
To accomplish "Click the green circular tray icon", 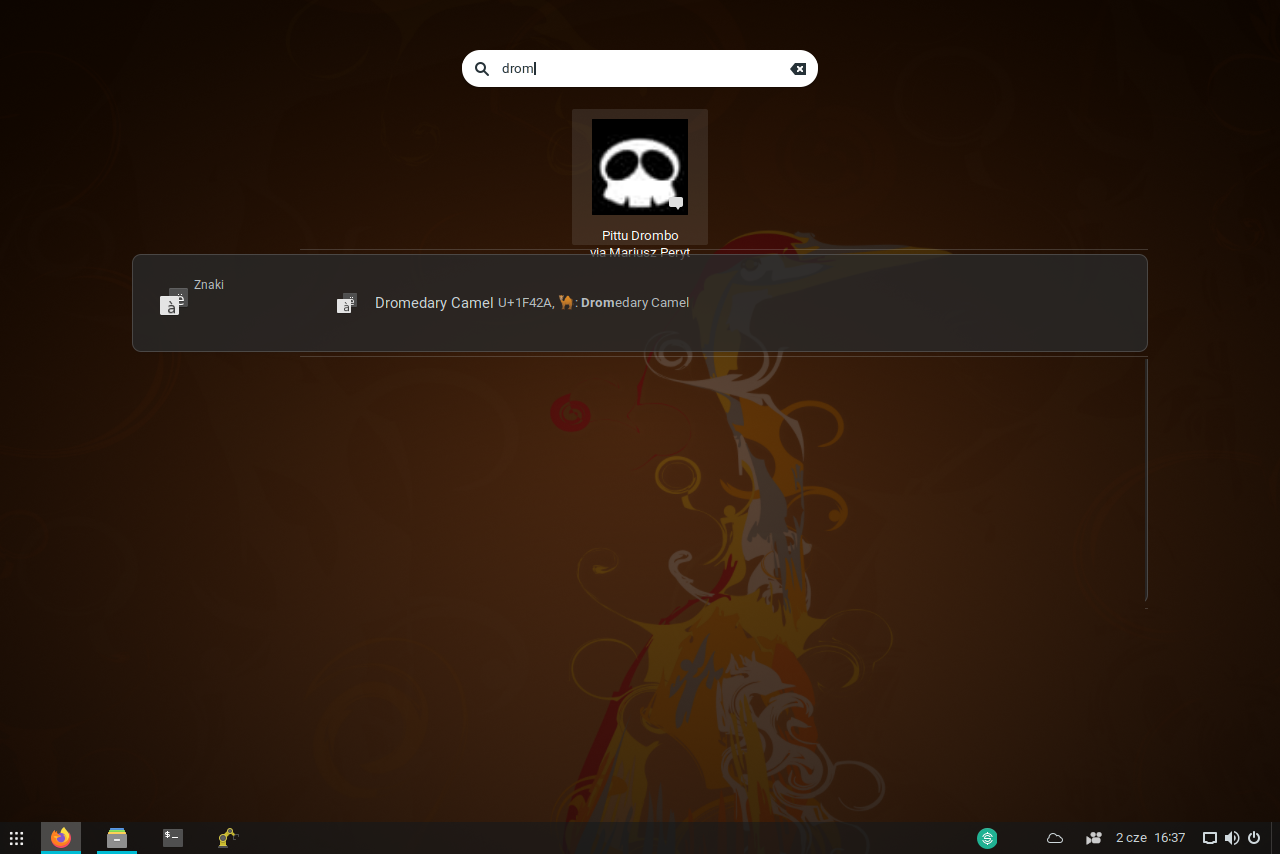I will (987, 838).
